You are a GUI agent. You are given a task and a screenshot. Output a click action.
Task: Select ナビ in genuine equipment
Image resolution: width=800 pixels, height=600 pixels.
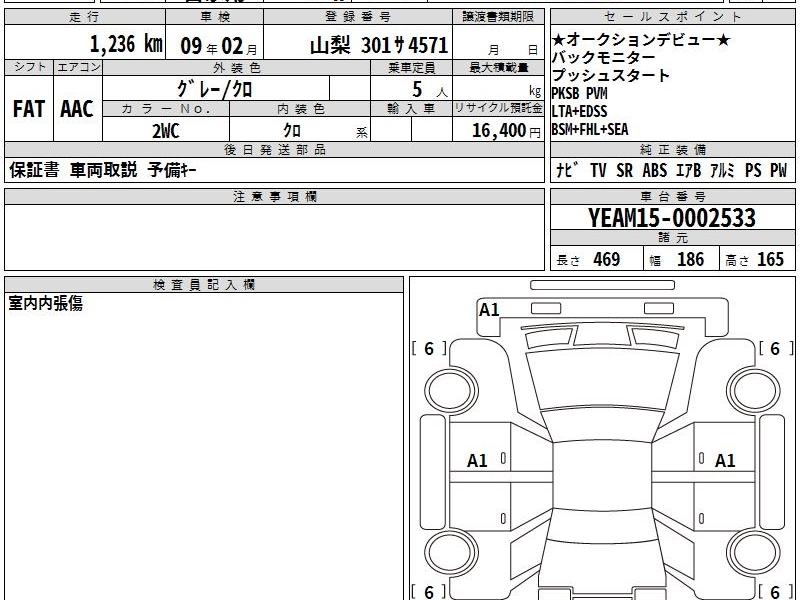point(567,170)
